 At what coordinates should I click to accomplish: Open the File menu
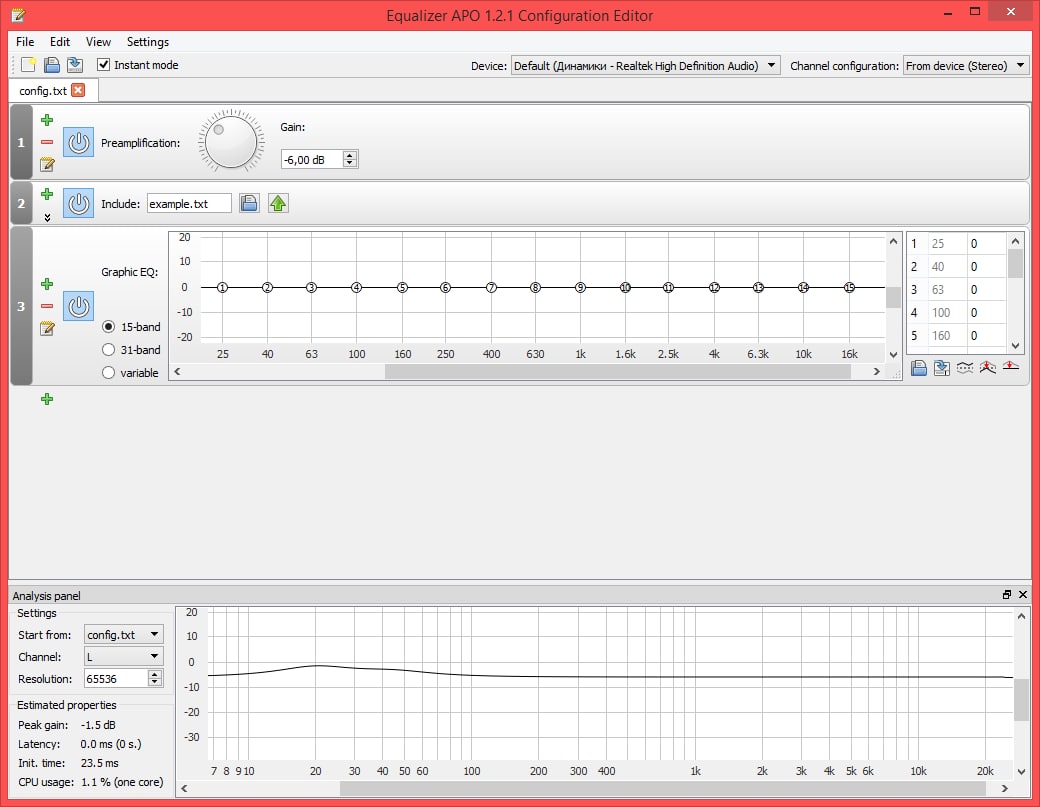(x=25, y=42)
